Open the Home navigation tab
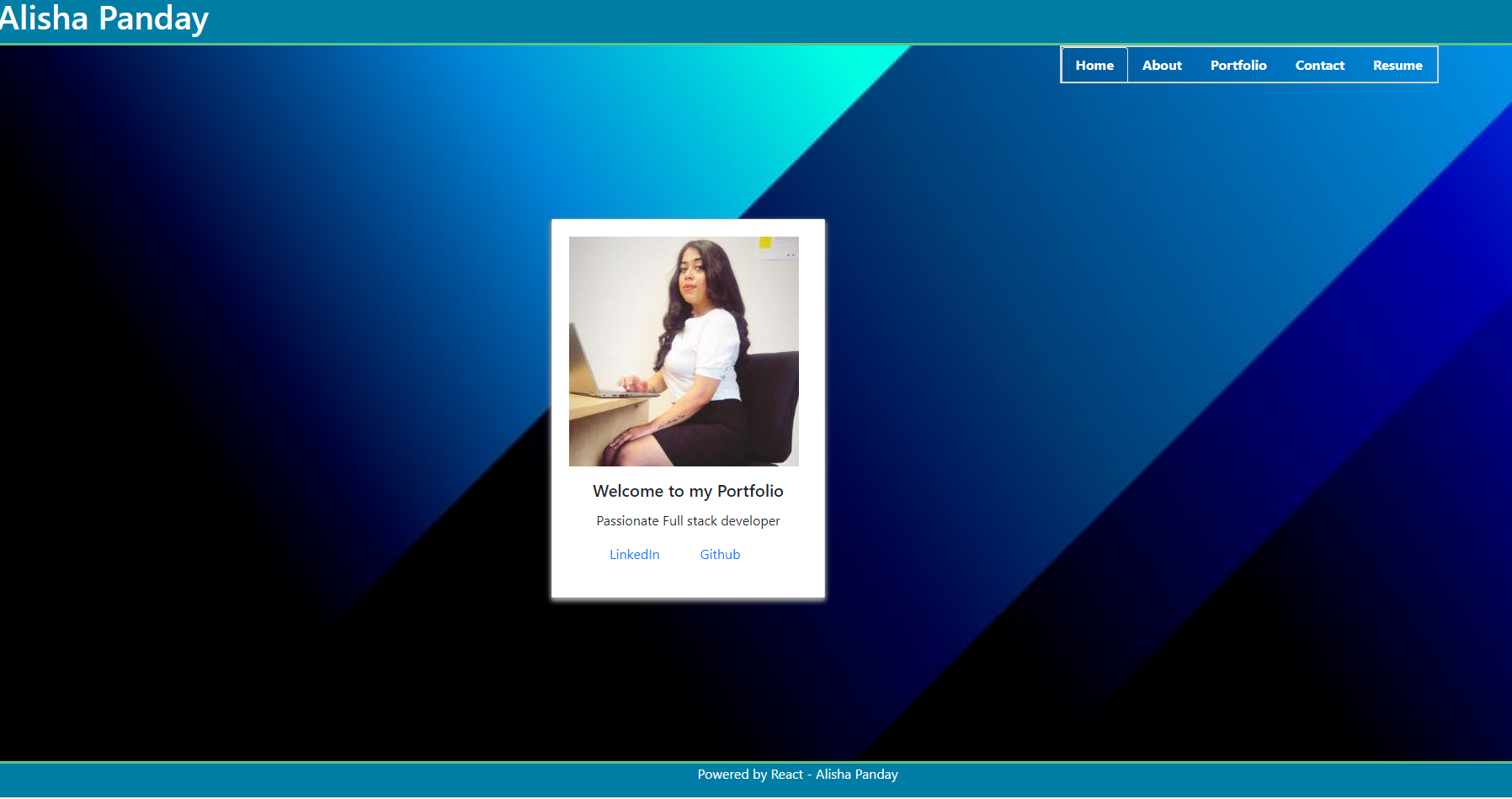Viewport: 1512px width, 799px height. pos(1094,65)
